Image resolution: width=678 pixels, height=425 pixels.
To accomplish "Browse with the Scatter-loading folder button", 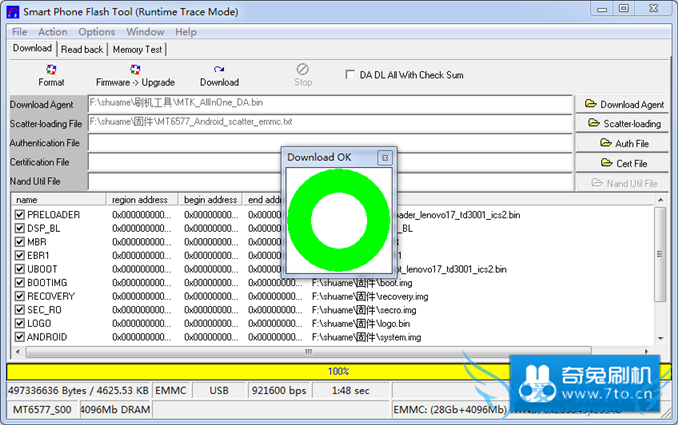I will 624,124.
